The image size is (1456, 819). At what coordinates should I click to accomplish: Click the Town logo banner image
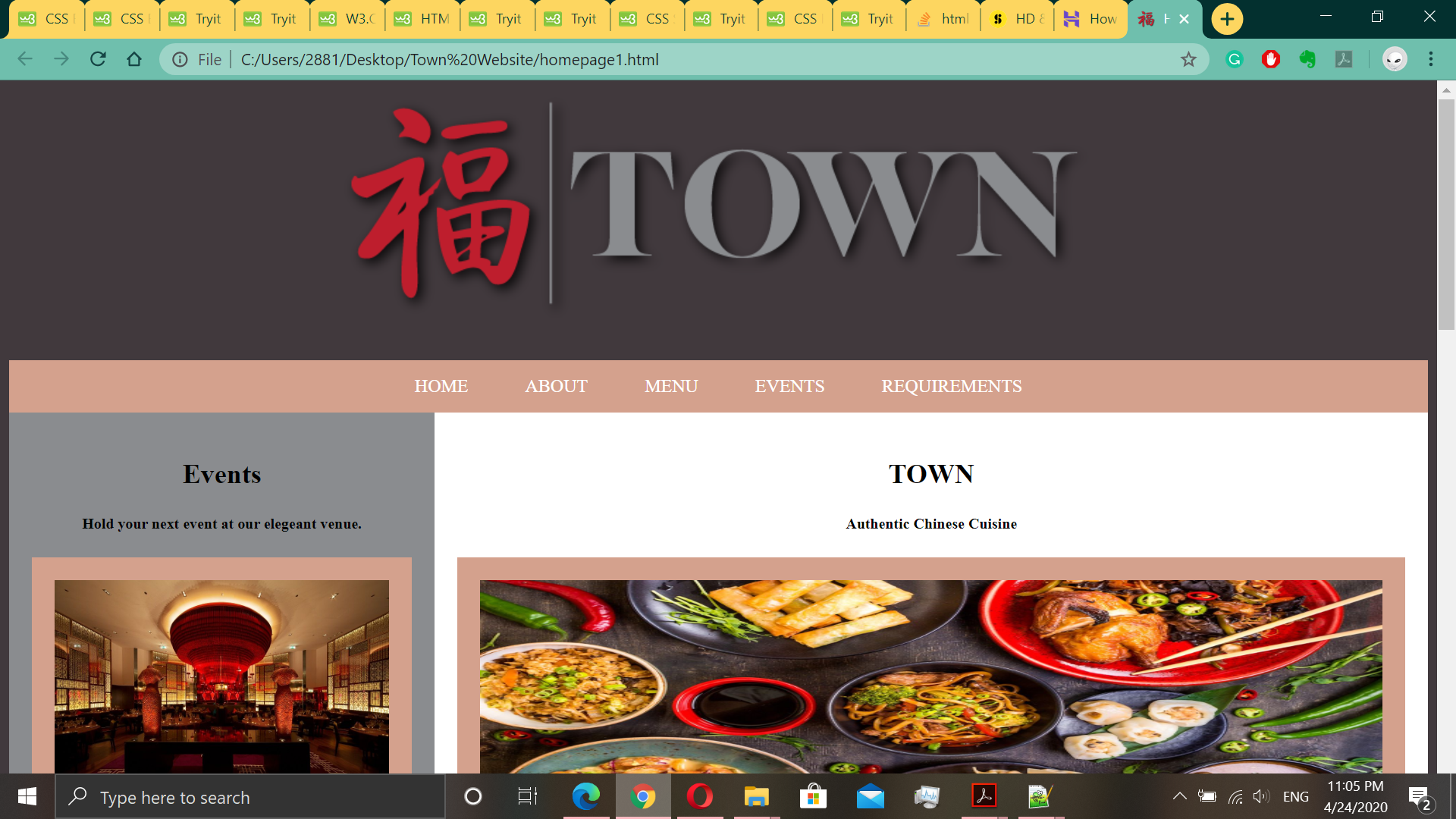click(713, 205)
